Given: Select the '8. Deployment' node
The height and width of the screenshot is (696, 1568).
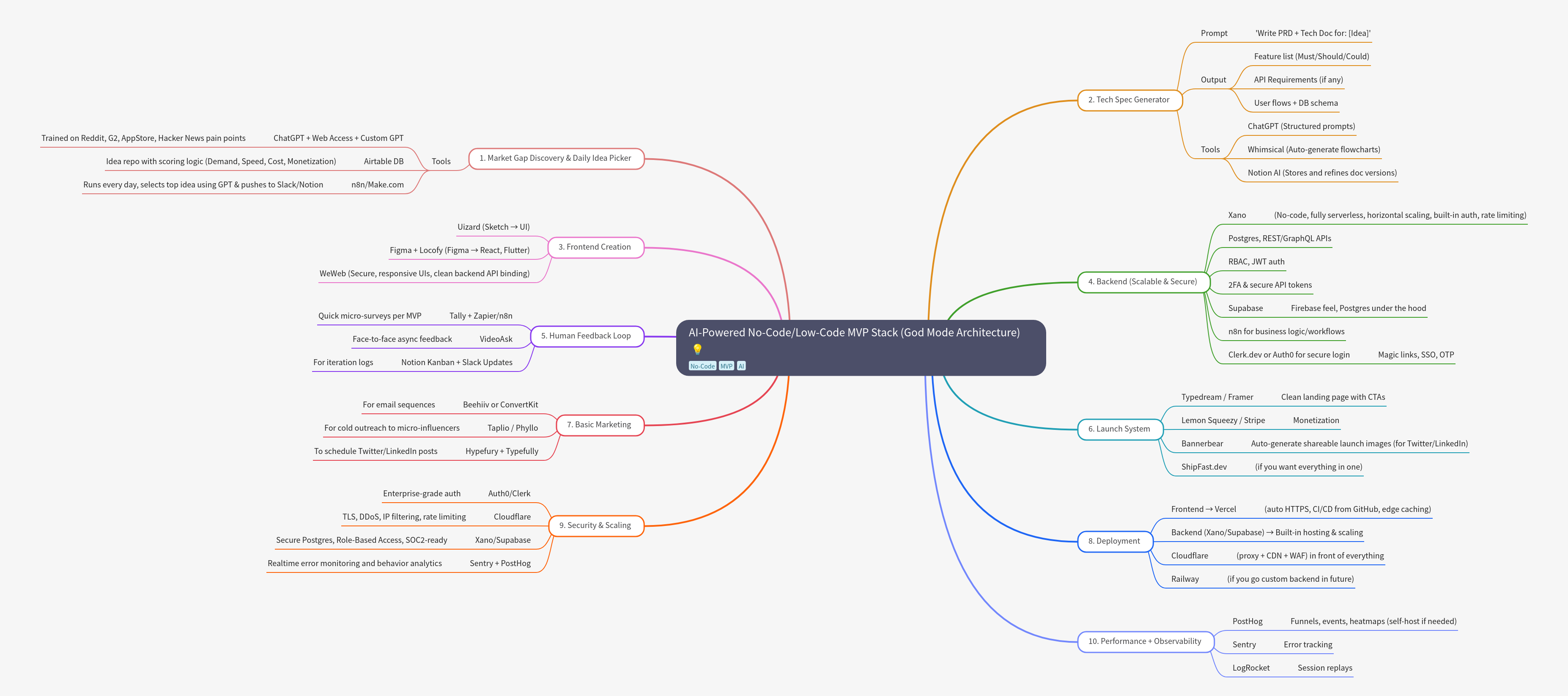Looking at the screenshot, I should tap(1115, 541).
